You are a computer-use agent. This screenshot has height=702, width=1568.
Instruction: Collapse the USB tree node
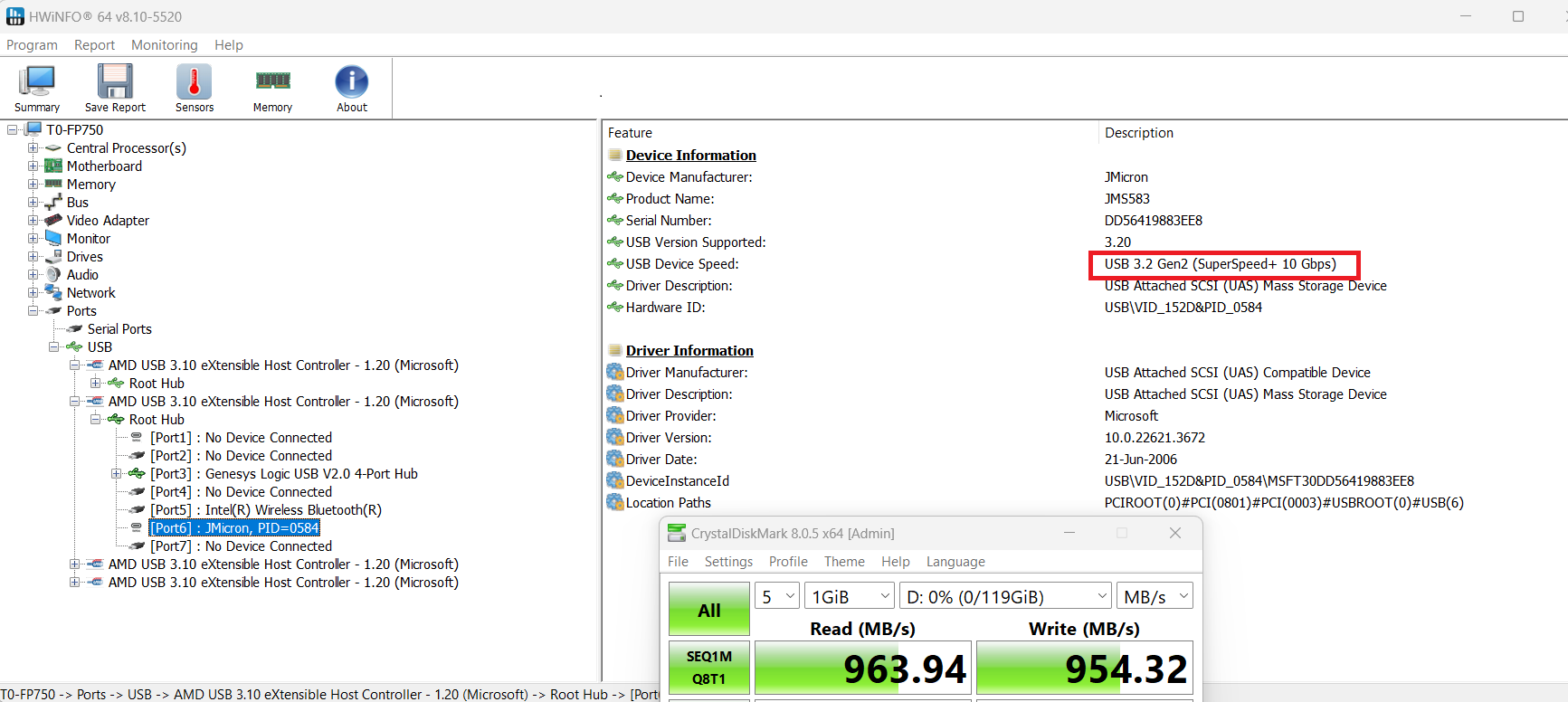pos(54,347)
